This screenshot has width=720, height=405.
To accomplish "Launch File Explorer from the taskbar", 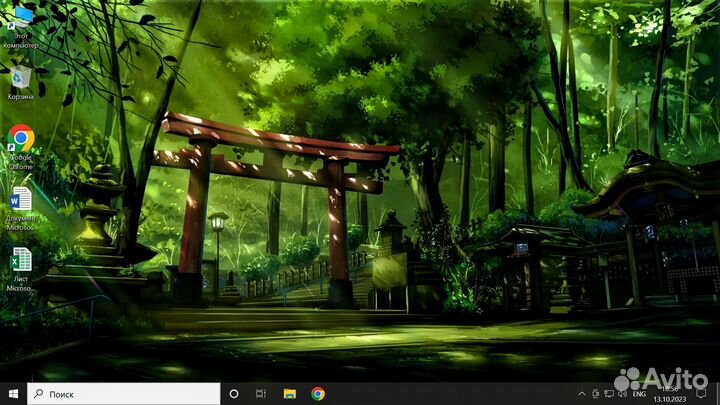I will click(289, 394).
